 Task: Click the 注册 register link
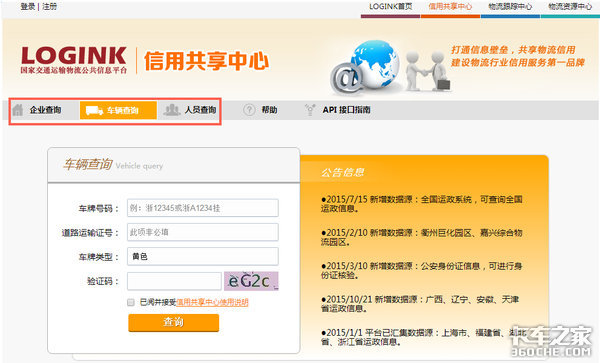coord(50,7)
